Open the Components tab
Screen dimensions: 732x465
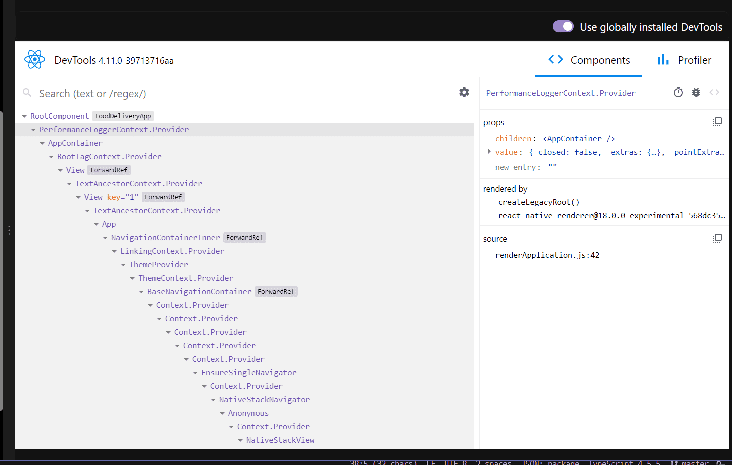(x=589, y=60)
